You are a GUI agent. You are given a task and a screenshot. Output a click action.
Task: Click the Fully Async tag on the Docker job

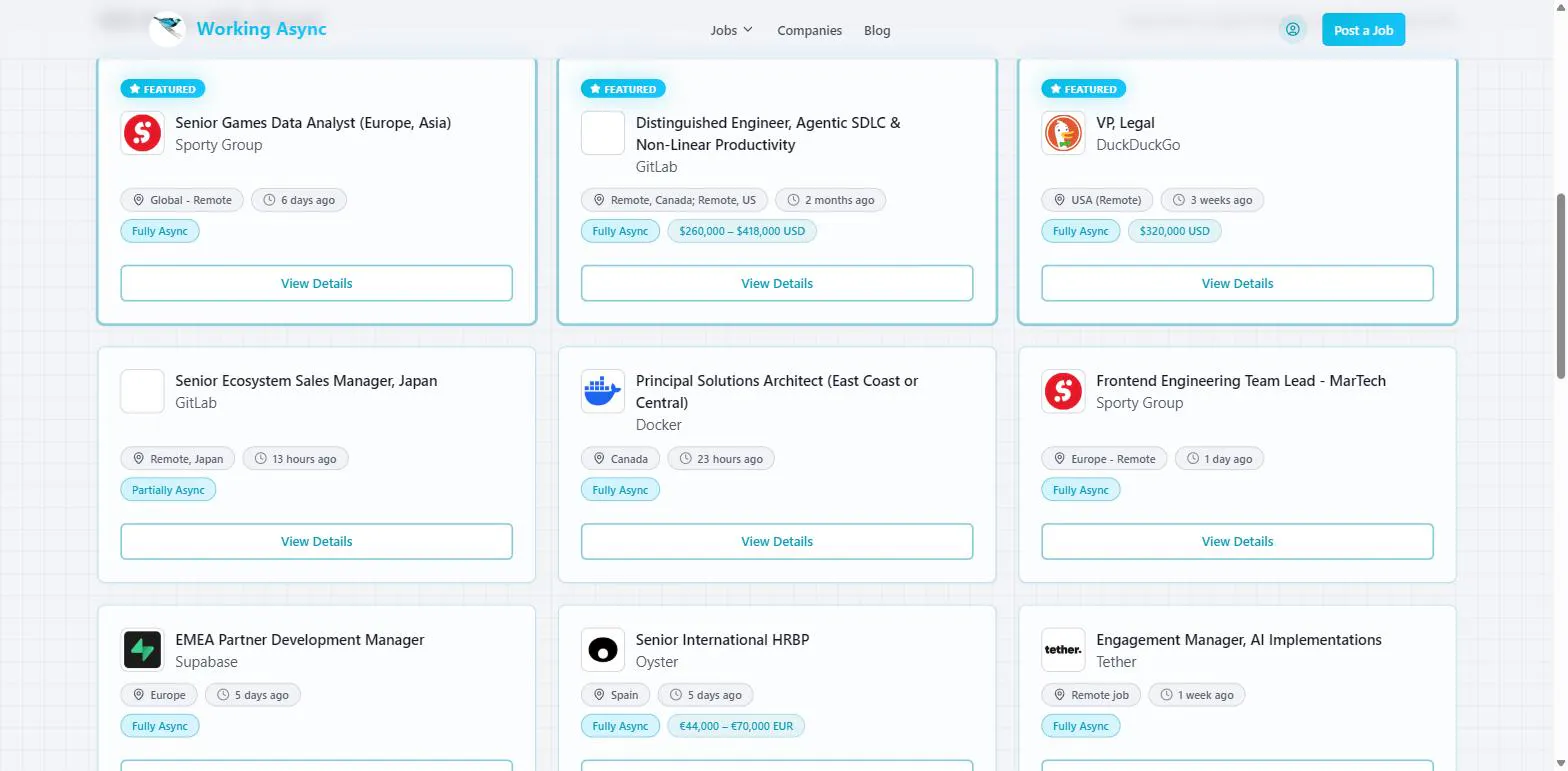pos(620,490)
